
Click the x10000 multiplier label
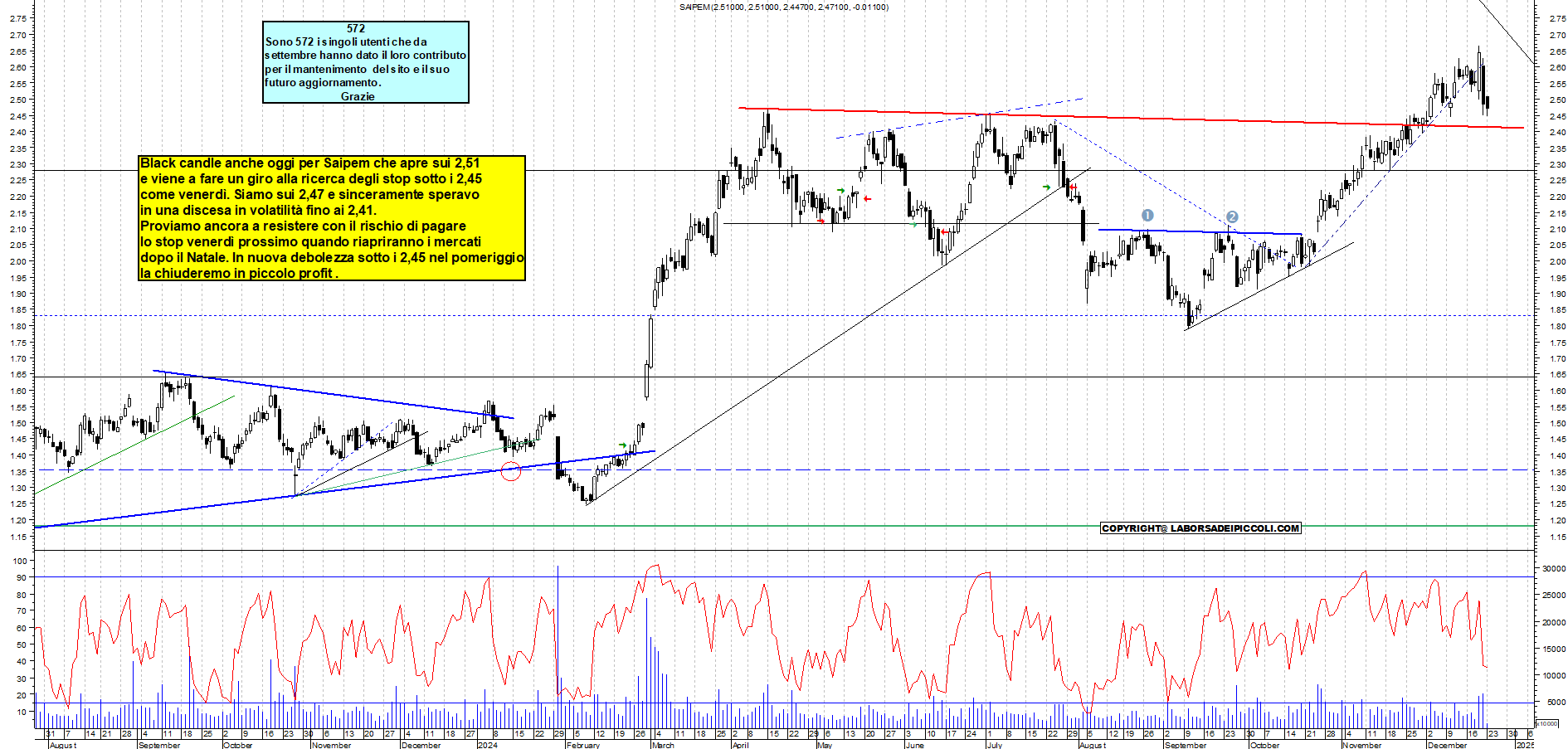(1548, 723)
